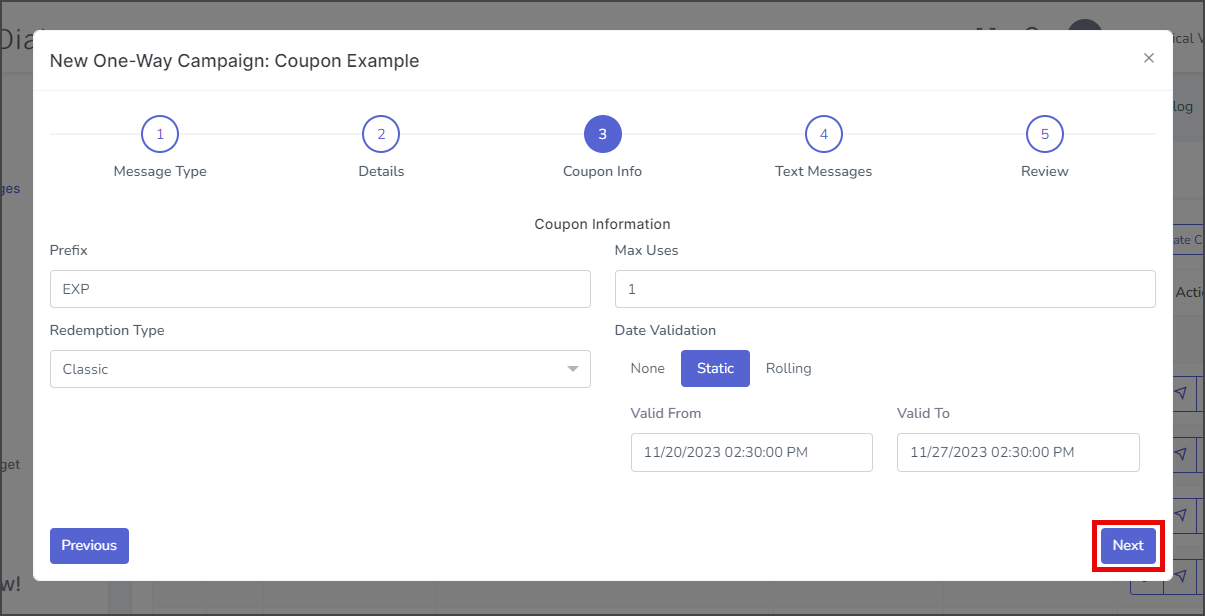Select the Review step label

[1045, 171]
